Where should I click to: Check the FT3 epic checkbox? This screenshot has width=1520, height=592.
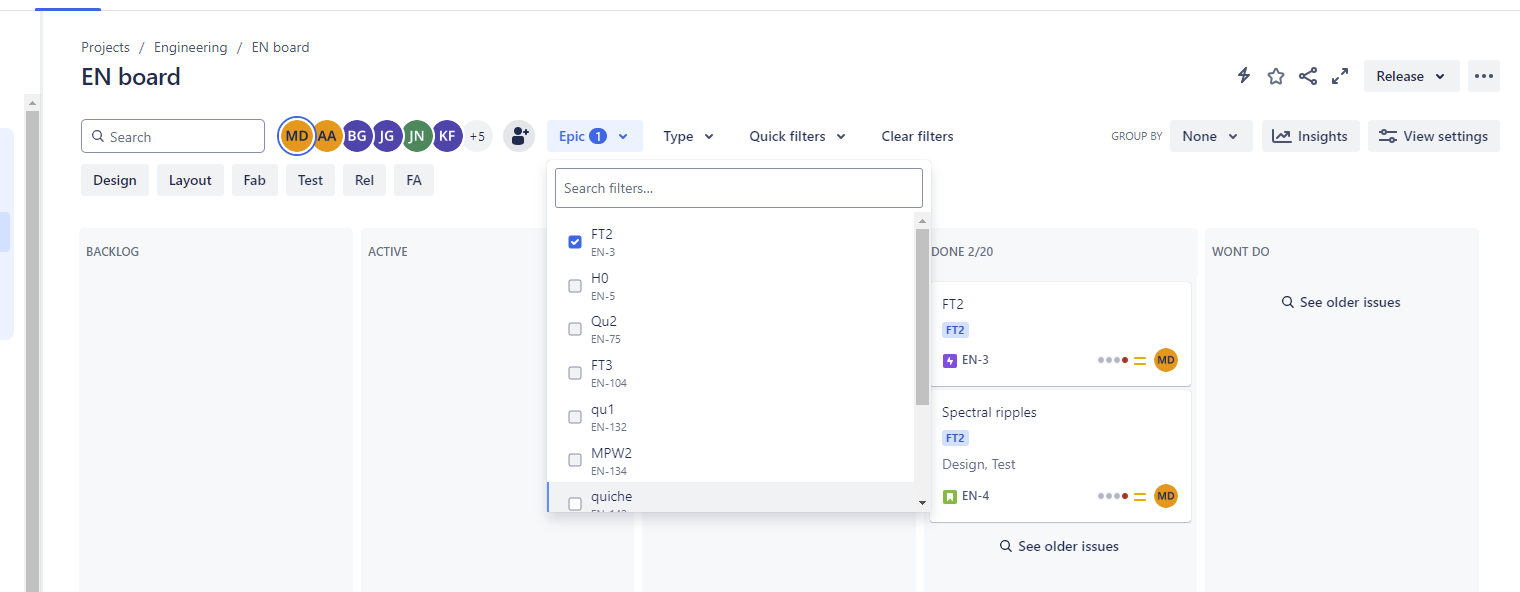pyautogui.click(x=575, y=373)
